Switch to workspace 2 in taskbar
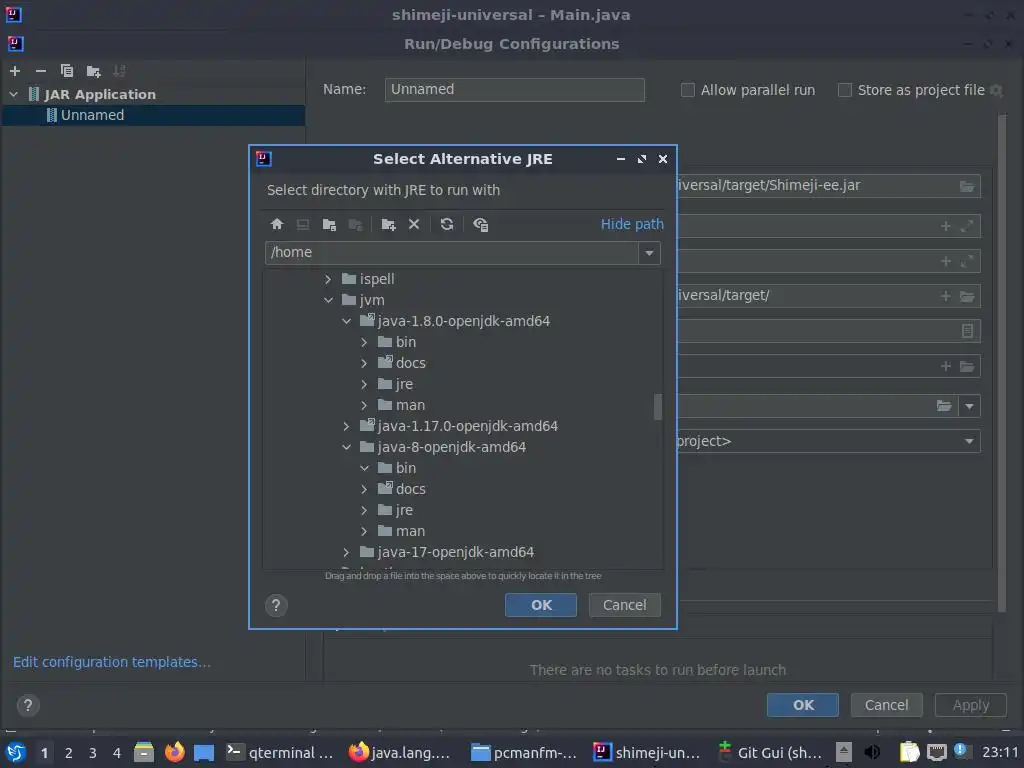The image size is (1024, 768). tap(69, 753)
